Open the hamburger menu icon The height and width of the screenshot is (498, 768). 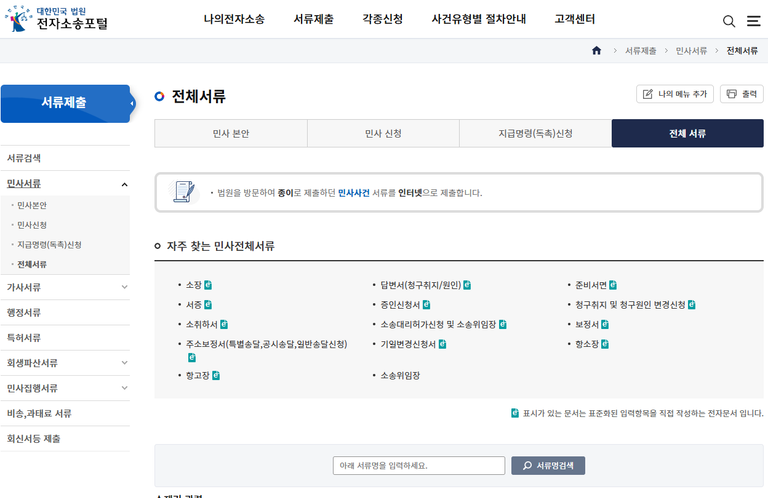[753, 20]
